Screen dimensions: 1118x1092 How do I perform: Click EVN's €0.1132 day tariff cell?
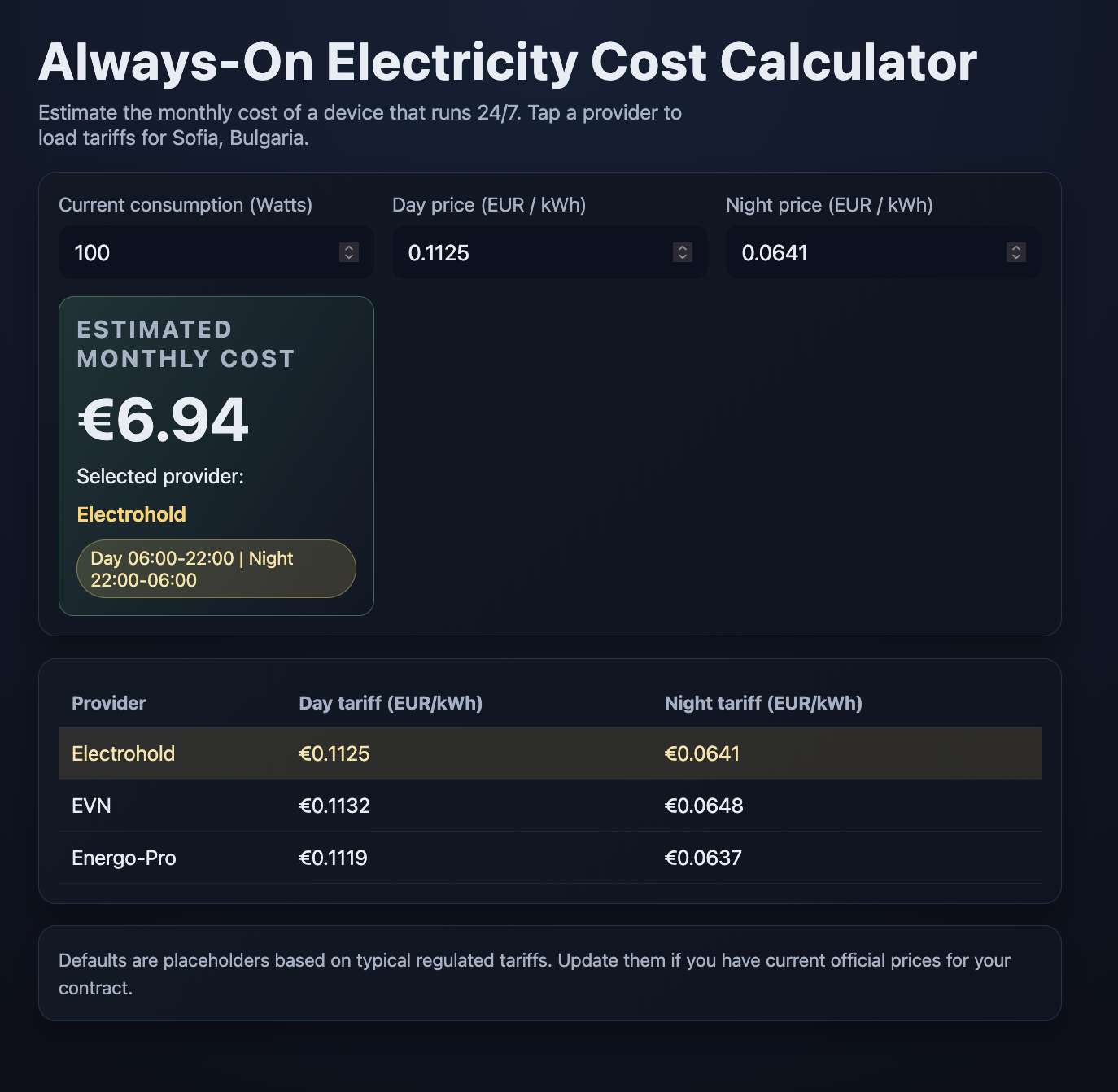[334, 806]
